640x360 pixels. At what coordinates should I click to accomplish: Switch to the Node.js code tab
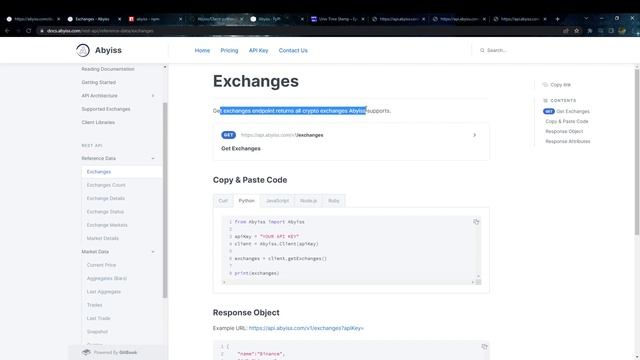308,201
